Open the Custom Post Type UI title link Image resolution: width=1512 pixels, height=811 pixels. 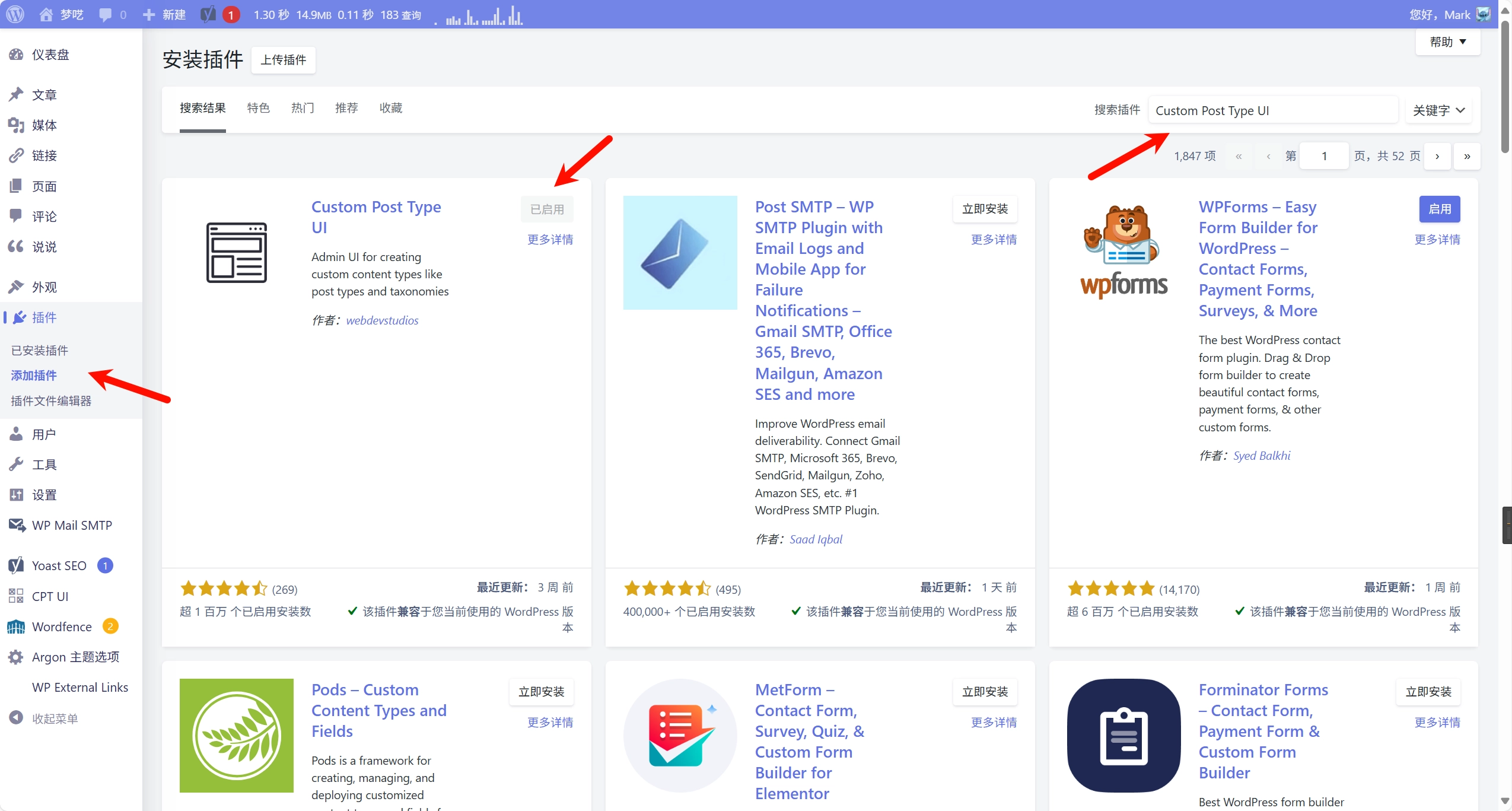[376, 217]
